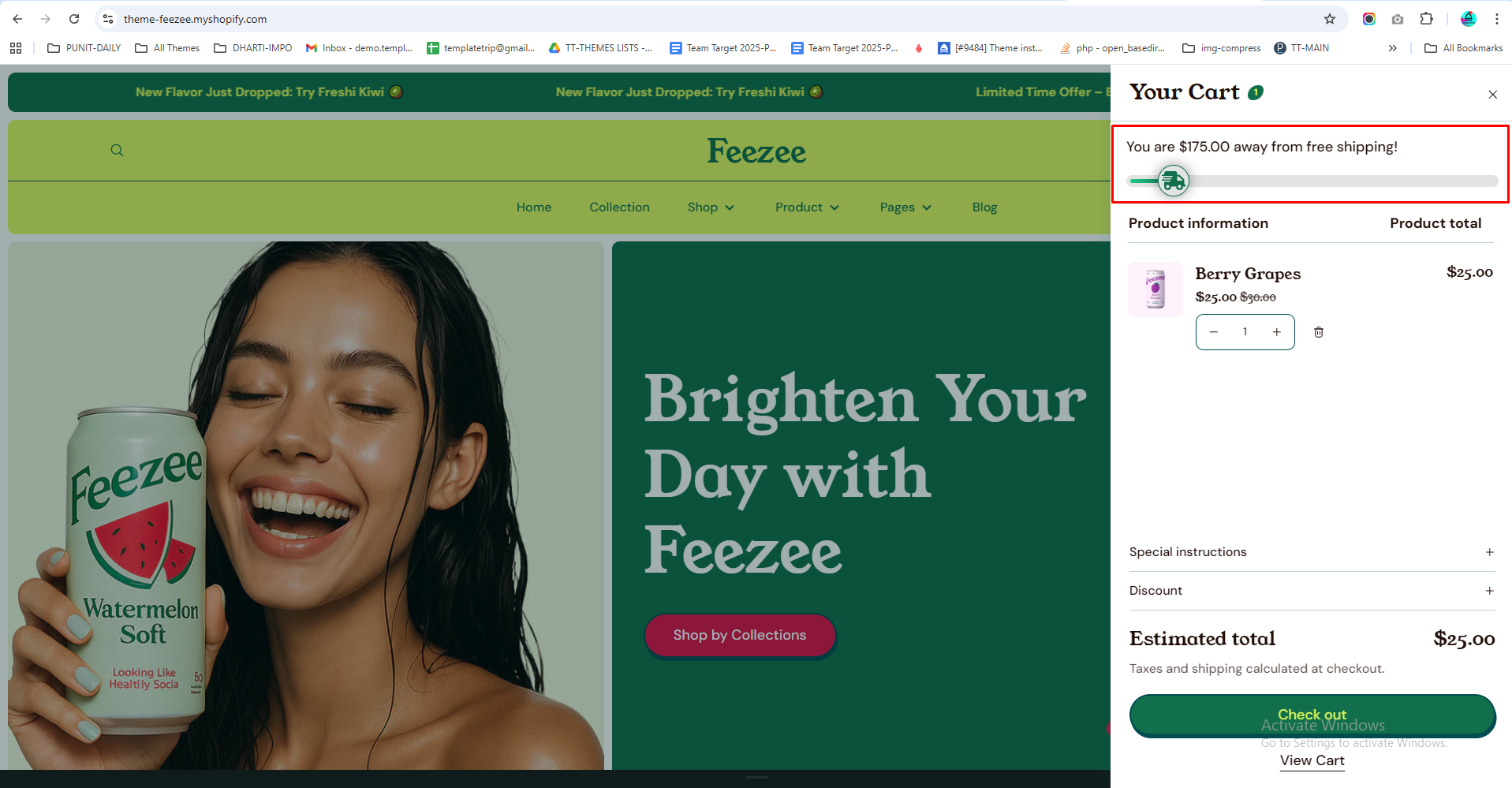This screenshot has height=788, width=1512.
Task: Open the Chrome apps grid icon
Action: point(16,48)
